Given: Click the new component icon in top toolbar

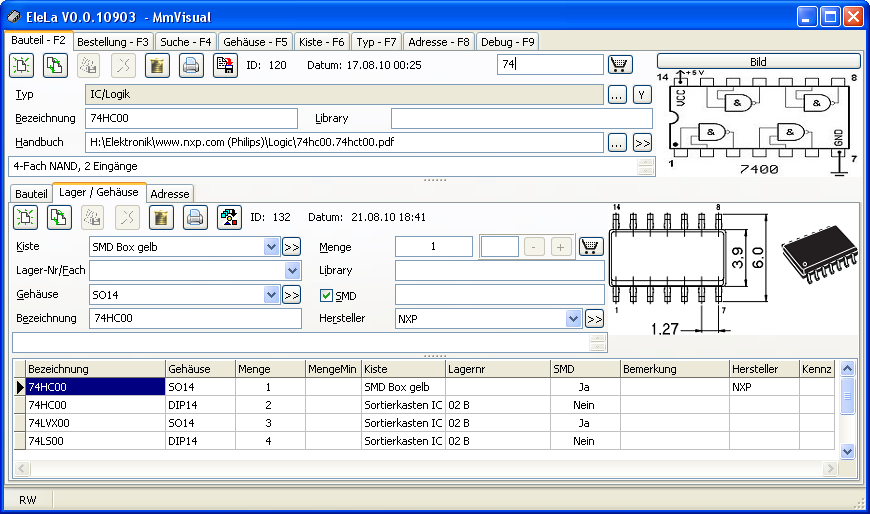Looking at the screenshot, I should 22,66.
